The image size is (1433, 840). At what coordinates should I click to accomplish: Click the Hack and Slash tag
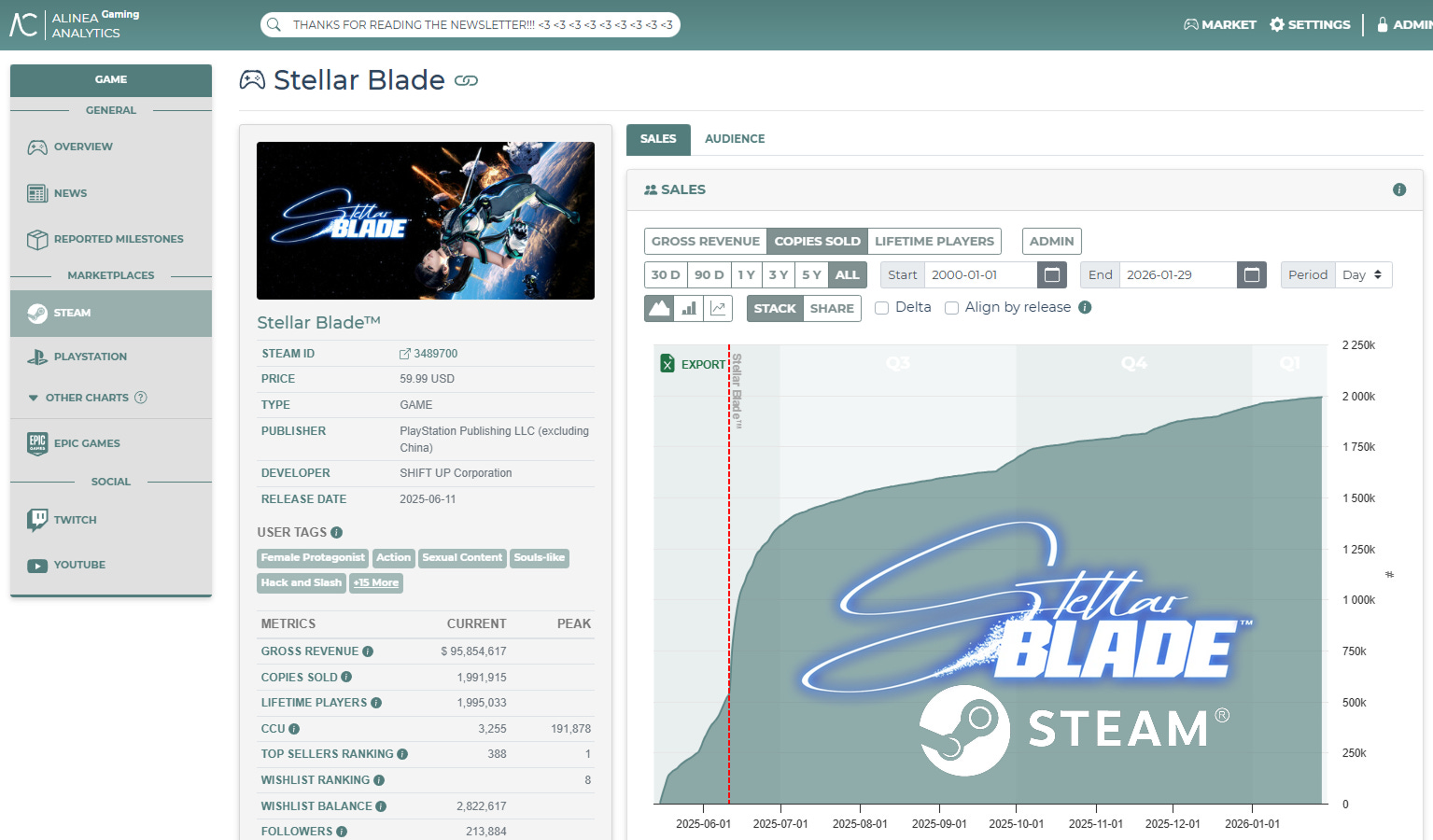pos(302,583)
